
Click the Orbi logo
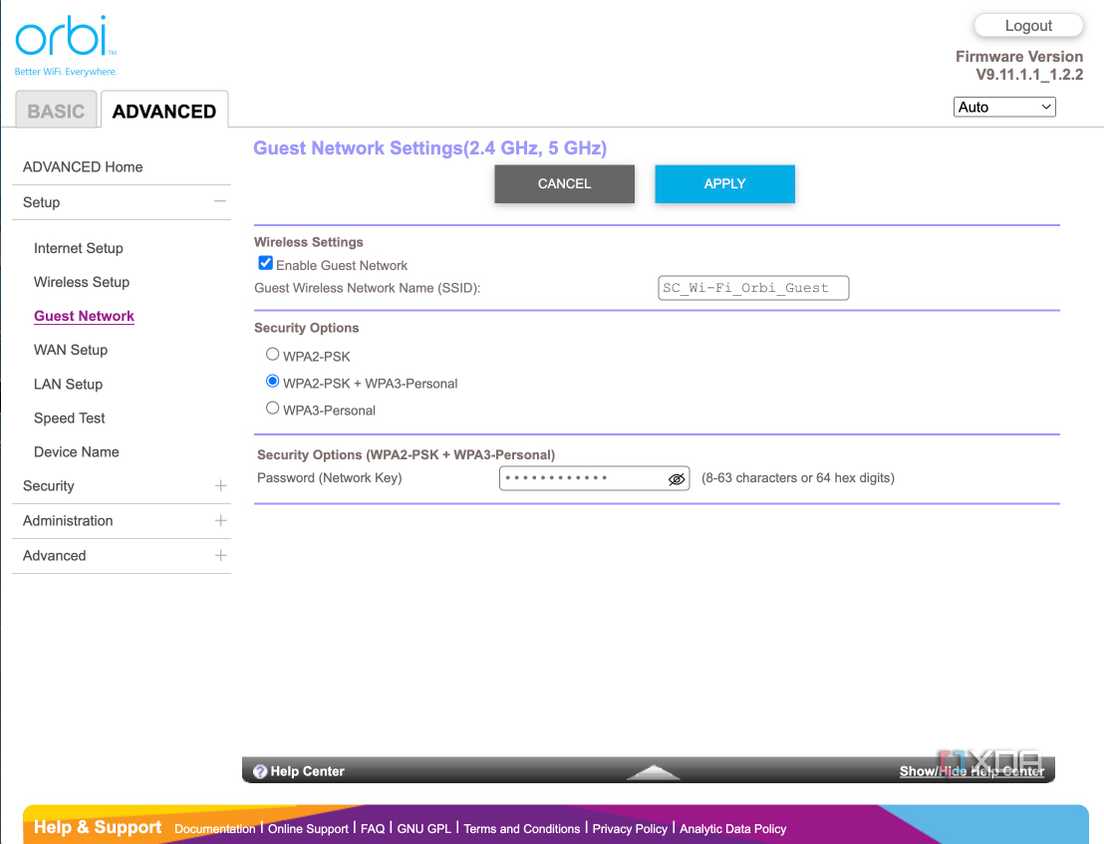[x=65, y=44]
